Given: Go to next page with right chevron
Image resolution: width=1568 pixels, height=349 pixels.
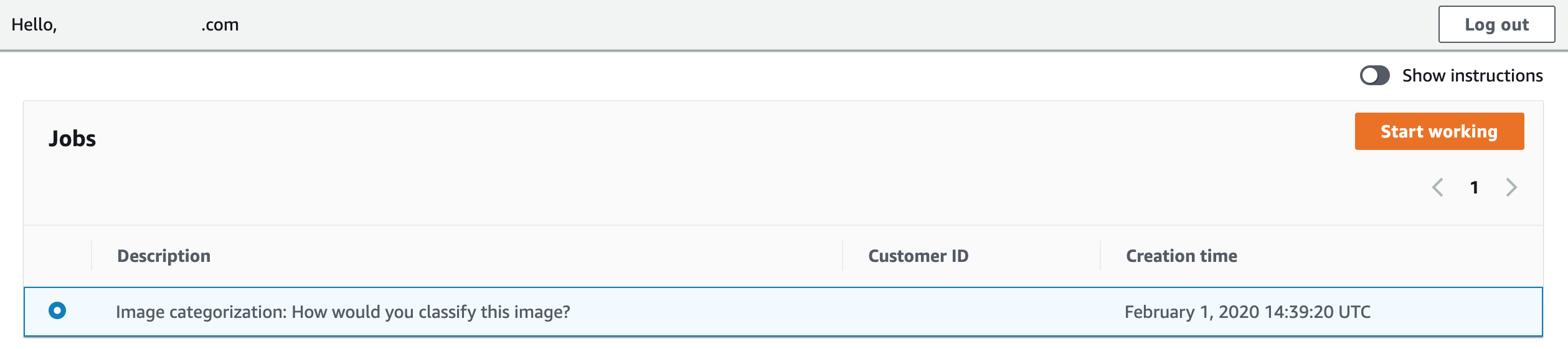Looking at the screenshot, I should pos(1511,187).
